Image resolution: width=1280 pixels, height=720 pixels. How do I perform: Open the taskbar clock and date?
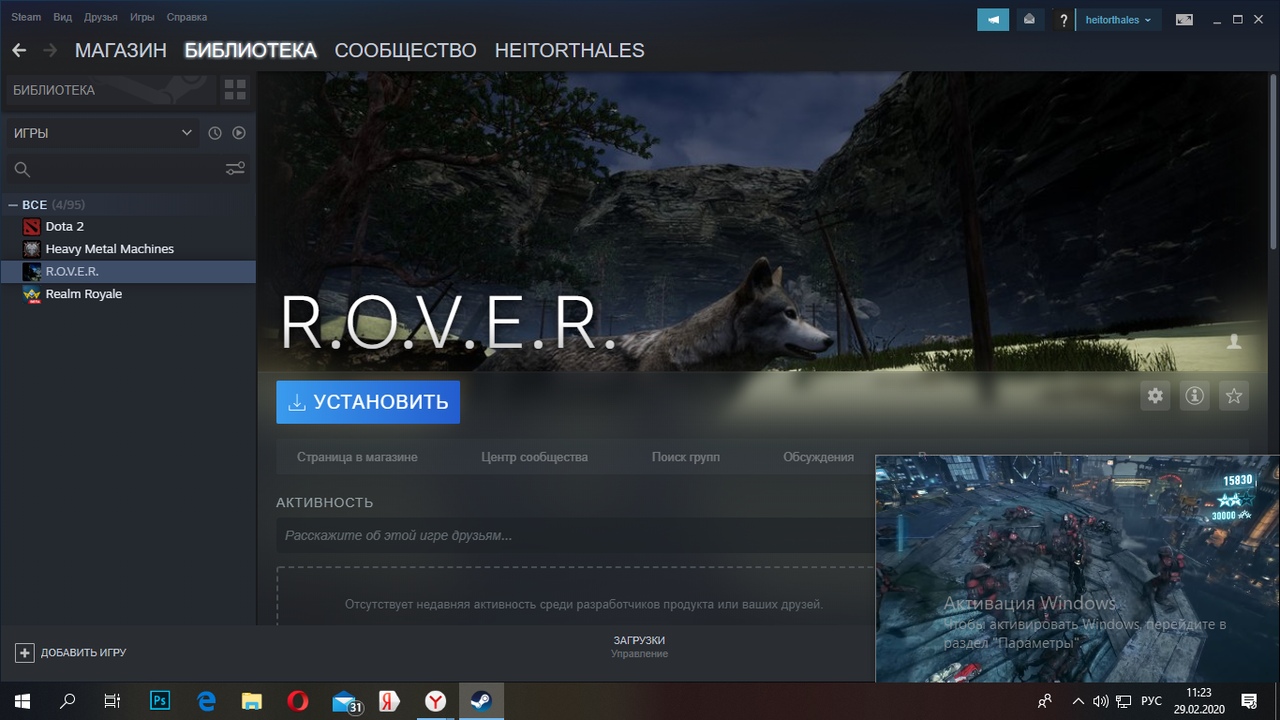tap(1198, 701)
